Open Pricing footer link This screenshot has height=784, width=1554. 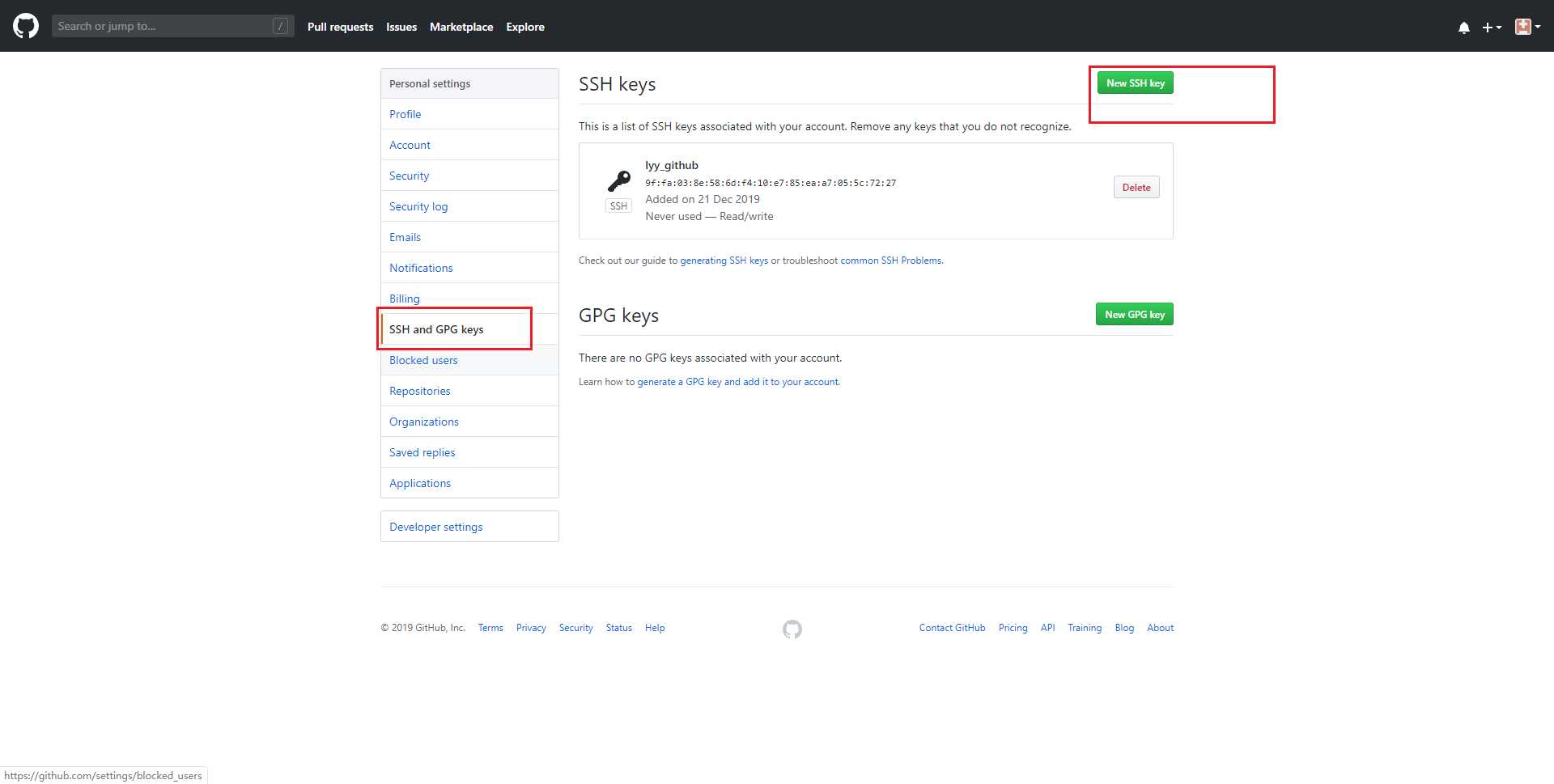coord(1013,628)
